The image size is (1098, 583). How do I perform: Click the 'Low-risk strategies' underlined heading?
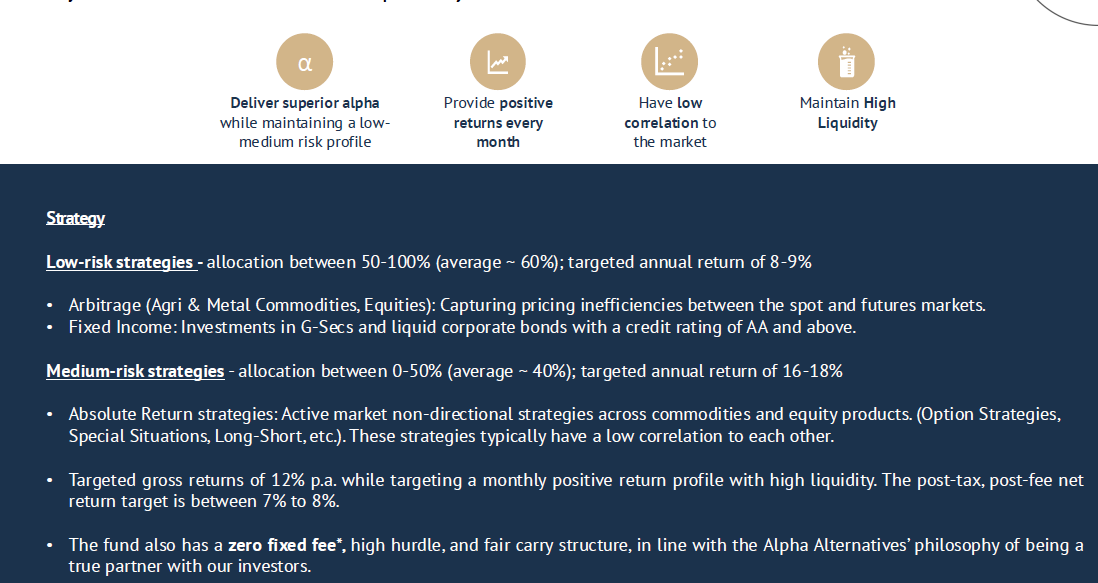point(123,262)
